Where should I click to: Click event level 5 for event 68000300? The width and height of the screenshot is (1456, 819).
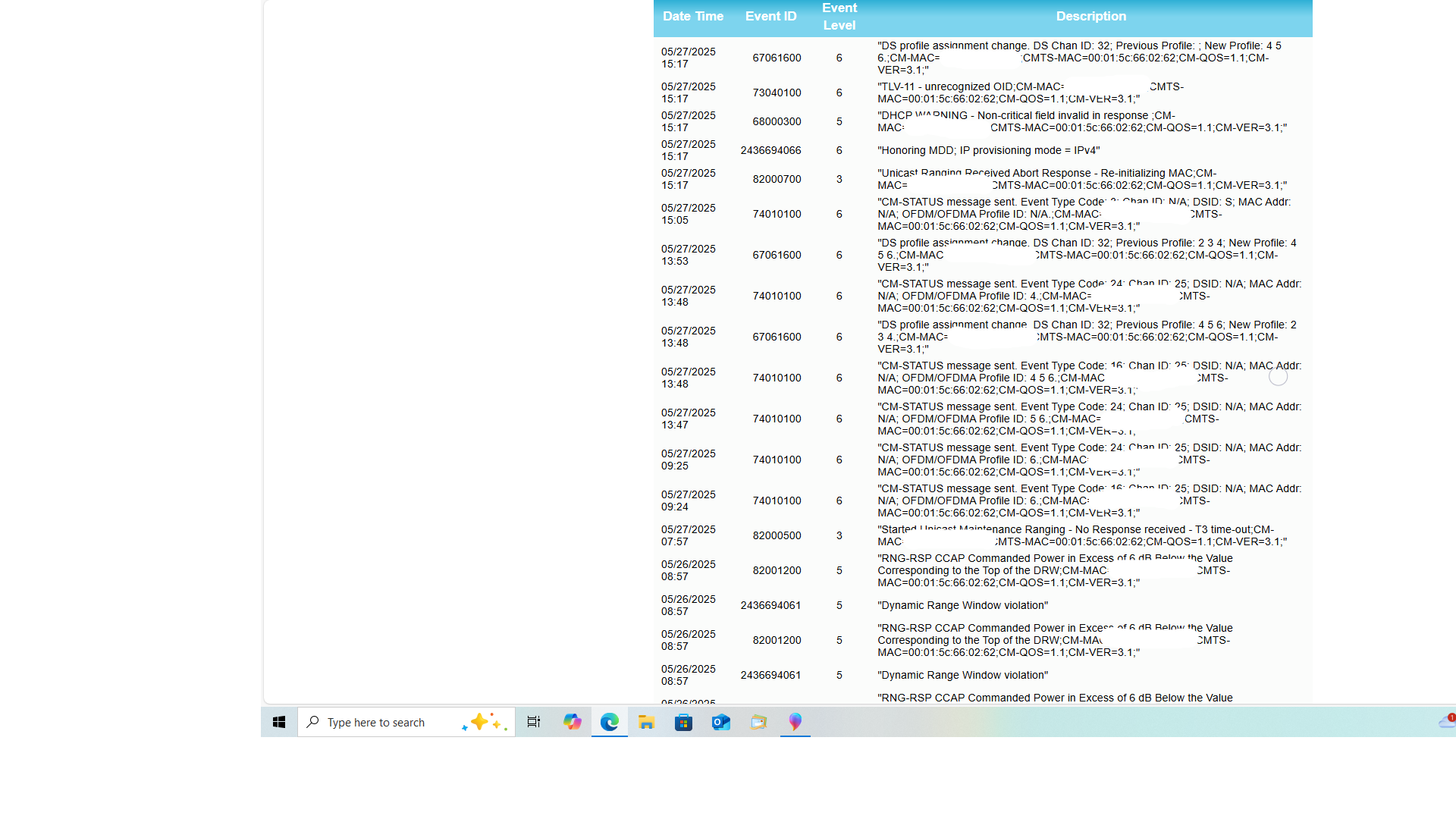[x=839, y=121]
